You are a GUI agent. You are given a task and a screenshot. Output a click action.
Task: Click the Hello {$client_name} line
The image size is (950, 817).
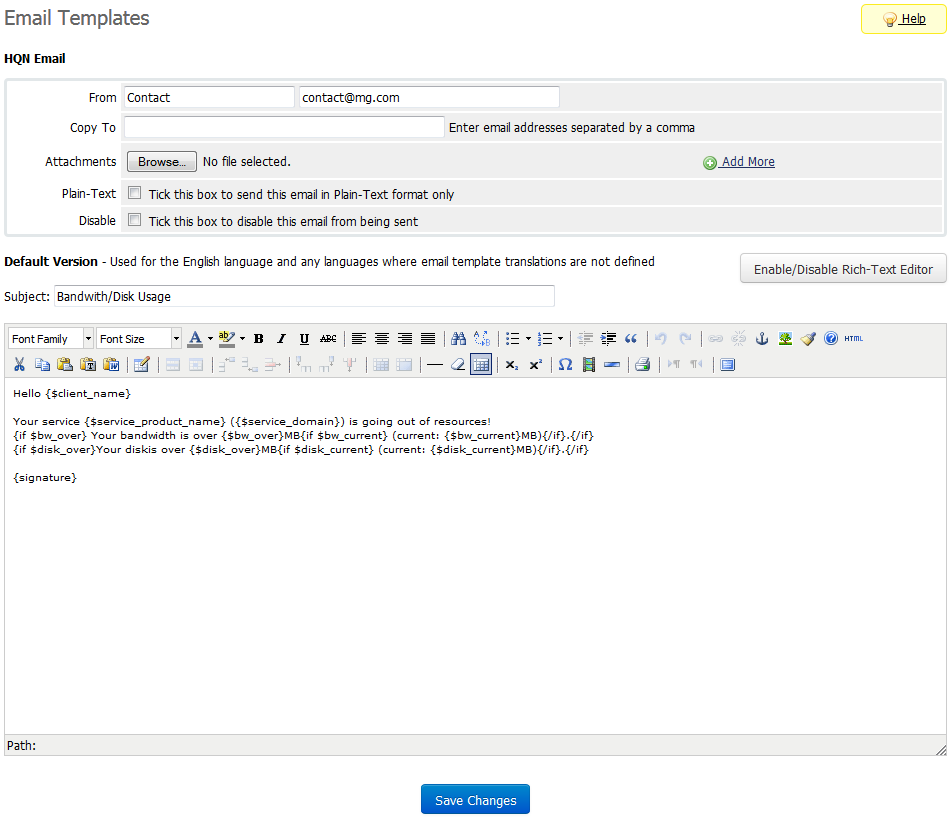click(x=71, y=393)
